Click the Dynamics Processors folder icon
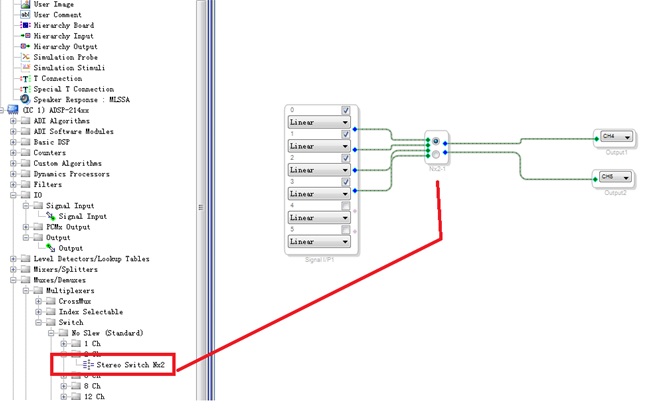The width and height of the screenshot is (647, 410). [26, 174]
